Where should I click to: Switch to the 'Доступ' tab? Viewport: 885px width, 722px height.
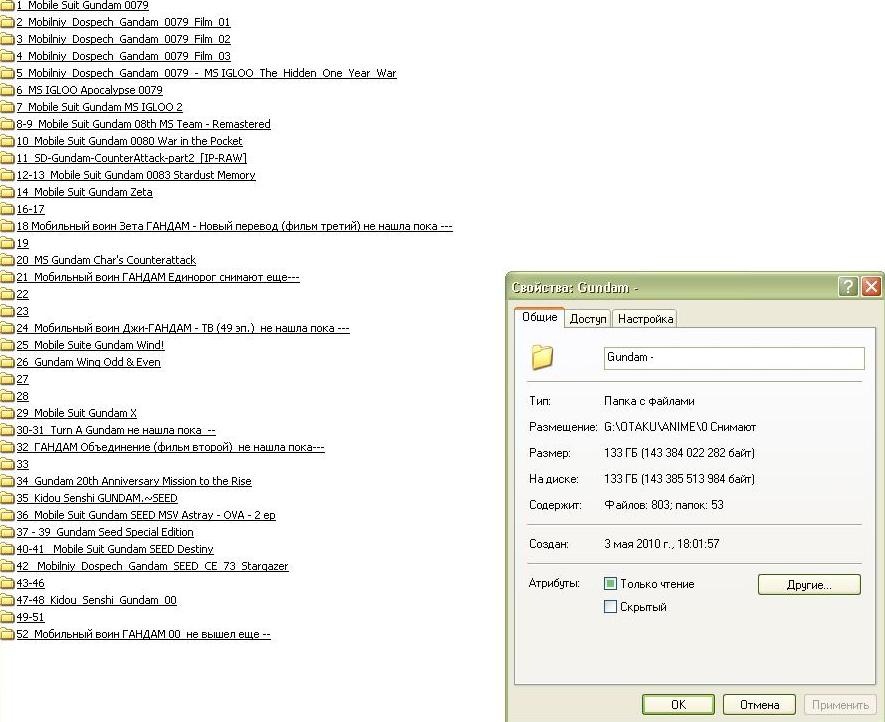click(x=588, y=319)
